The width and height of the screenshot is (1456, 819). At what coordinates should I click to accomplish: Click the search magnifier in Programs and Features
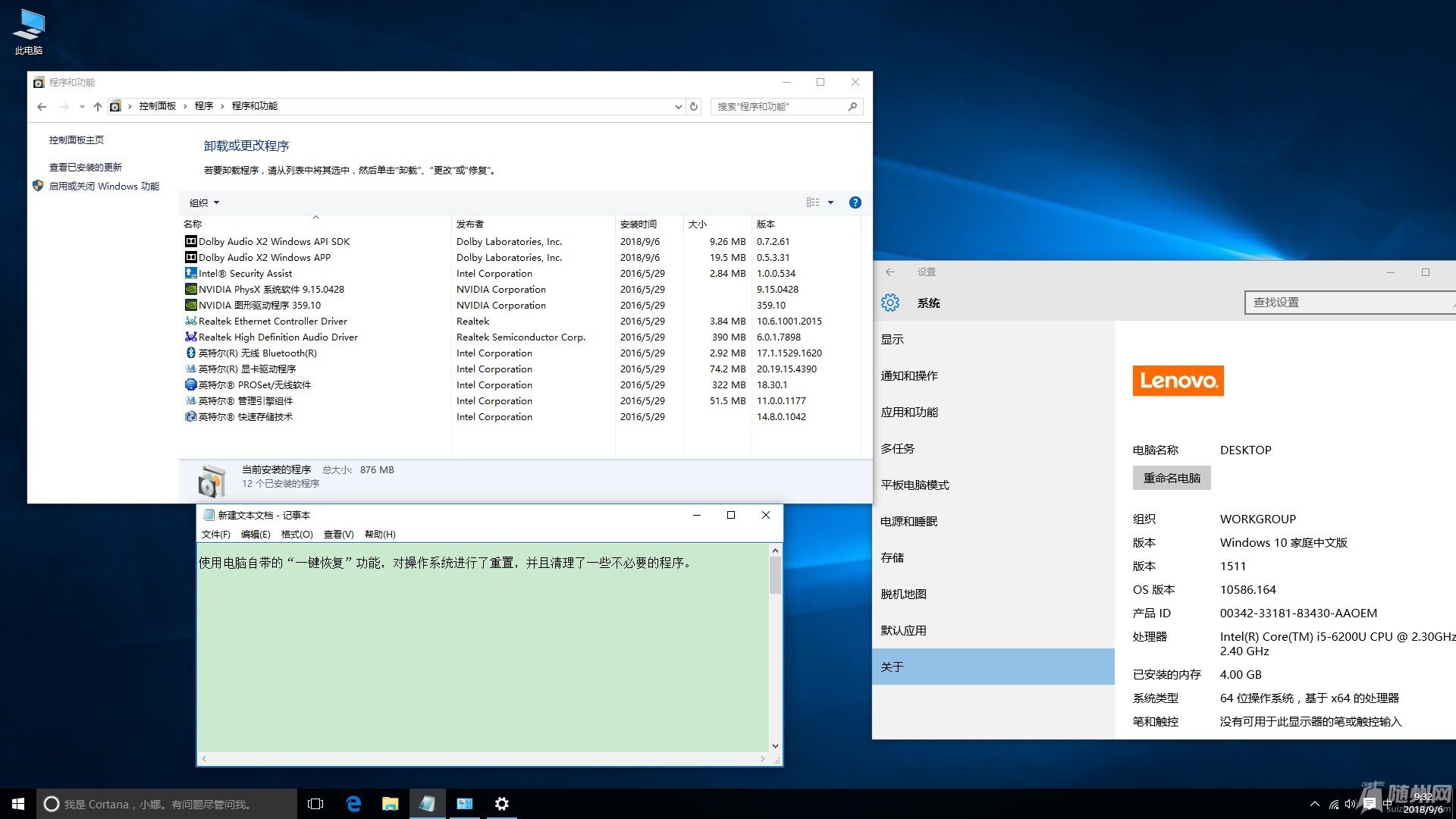[x=853, y=106]
